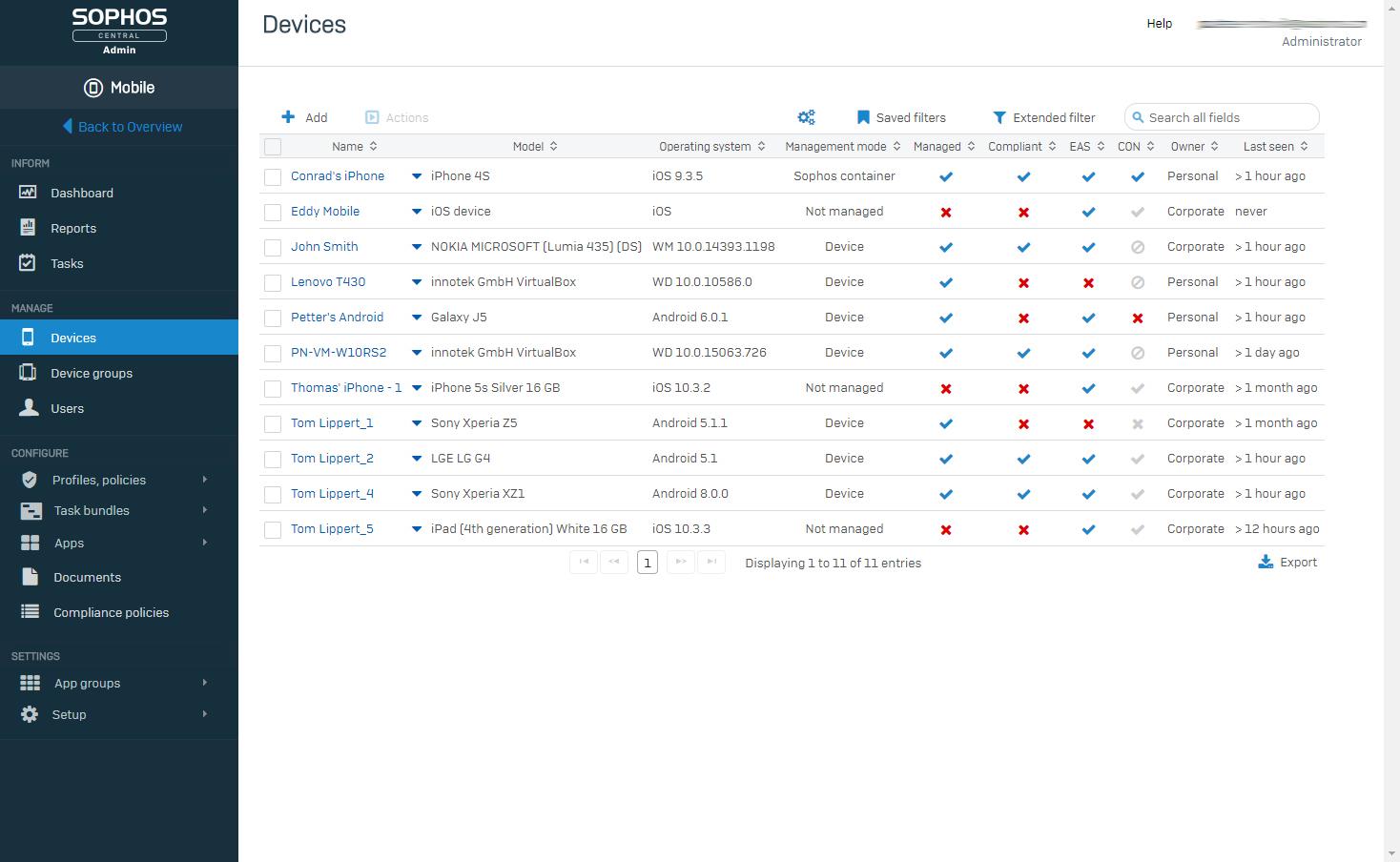Click the App groups grid icon
The height and width of the screenshot is (862, 1400).
coord(31,683)
